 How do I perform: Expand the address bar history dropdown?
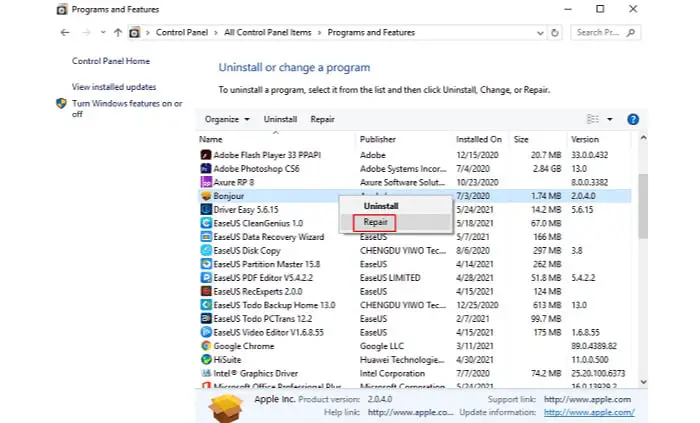click(540, 33)
